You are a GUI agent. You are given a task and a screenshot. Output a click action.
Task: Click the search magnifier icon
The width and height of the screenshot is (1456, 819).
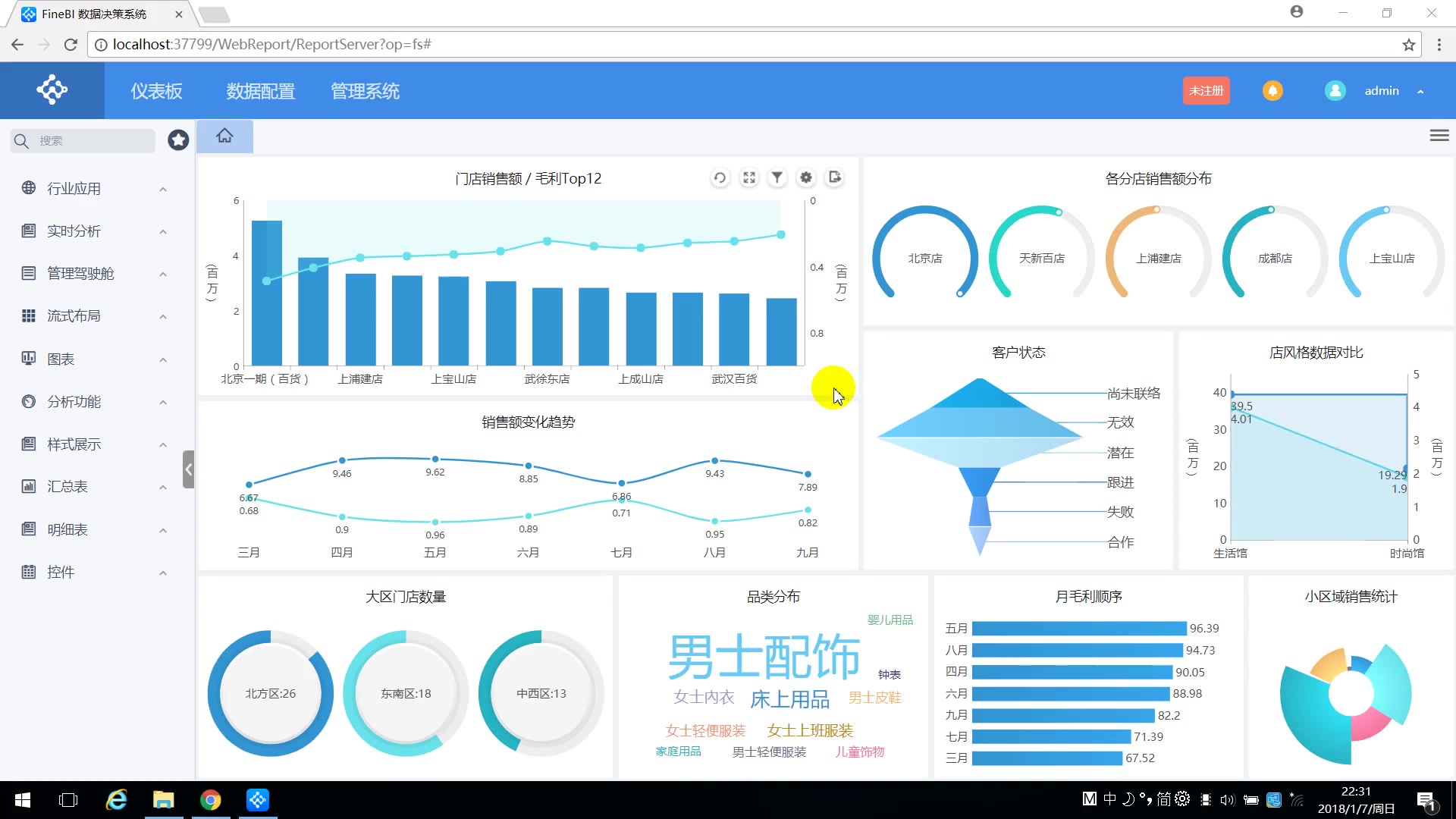click(21, 141)
